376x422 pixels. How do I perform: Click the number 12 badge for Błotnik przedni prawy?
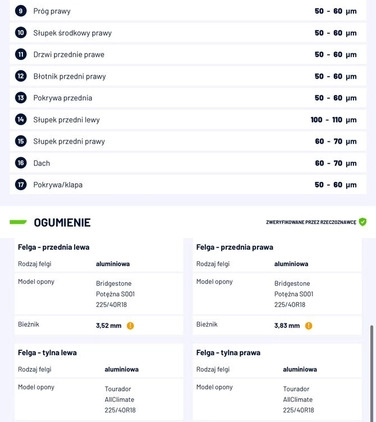point(21,76)
